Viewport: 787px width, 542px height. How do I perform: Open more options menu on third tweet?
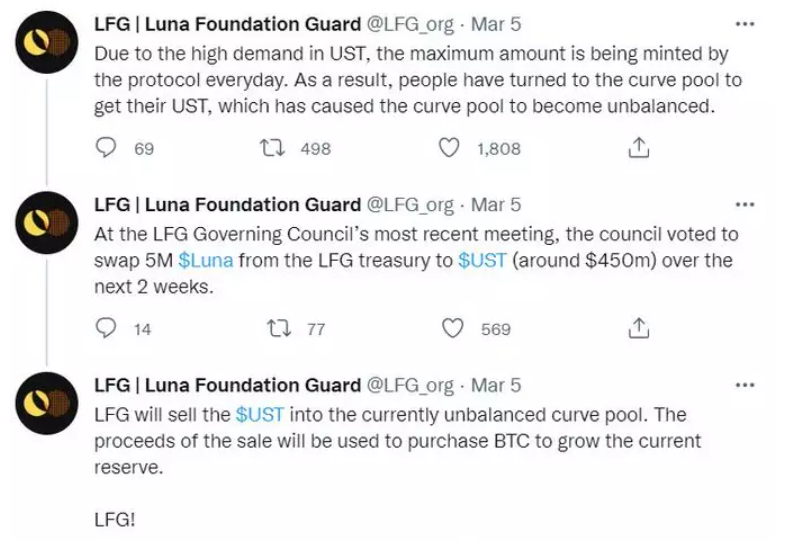pyautogui.click(x=745, y=385)
